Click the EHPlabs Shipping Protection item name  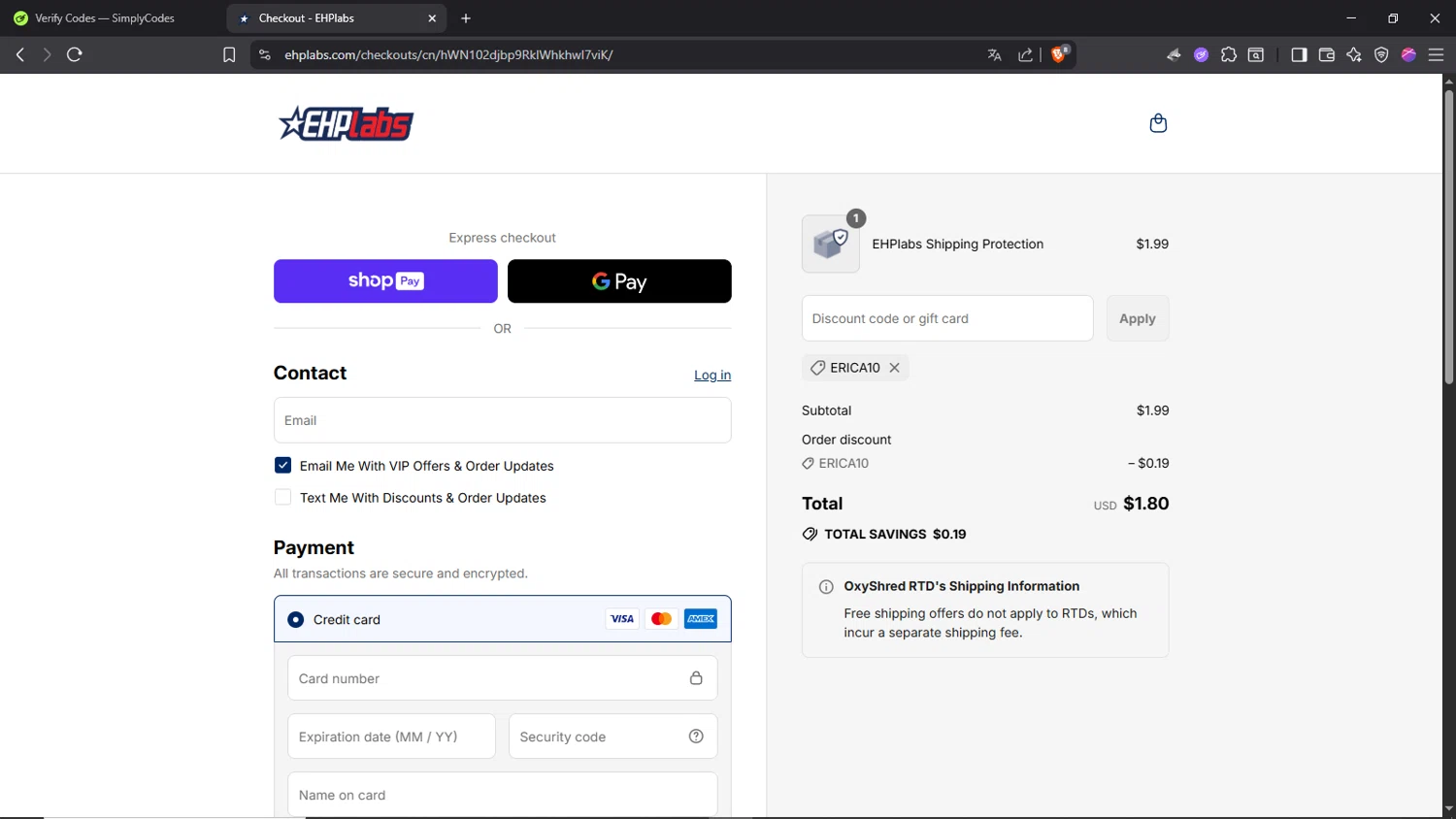958,245
